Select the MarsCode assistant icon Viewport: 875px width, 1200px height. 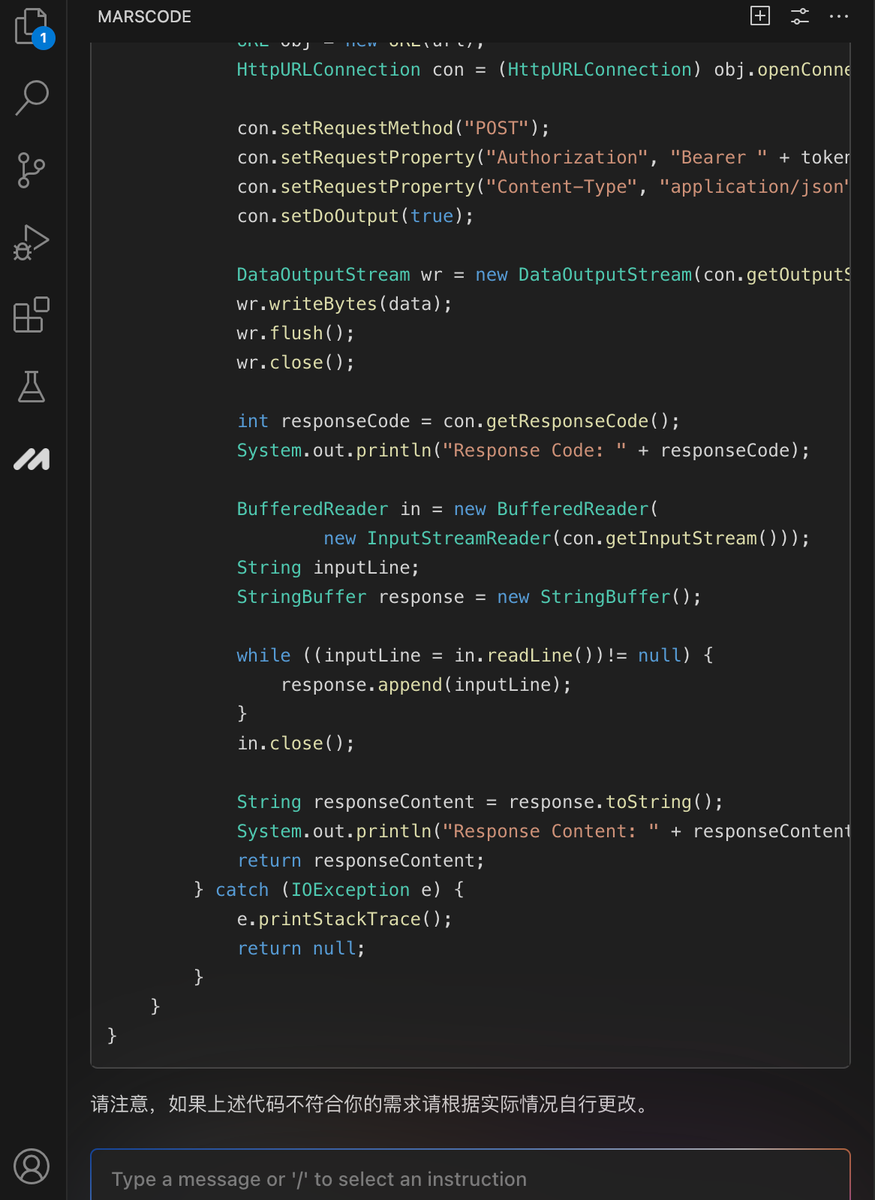pyautogui.click(x=32, y=459)
